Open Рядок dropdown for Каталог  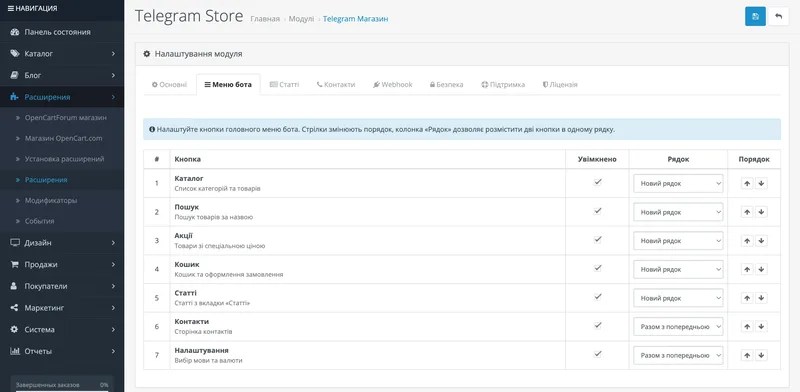pyautogui.click(x=678, y=183)
